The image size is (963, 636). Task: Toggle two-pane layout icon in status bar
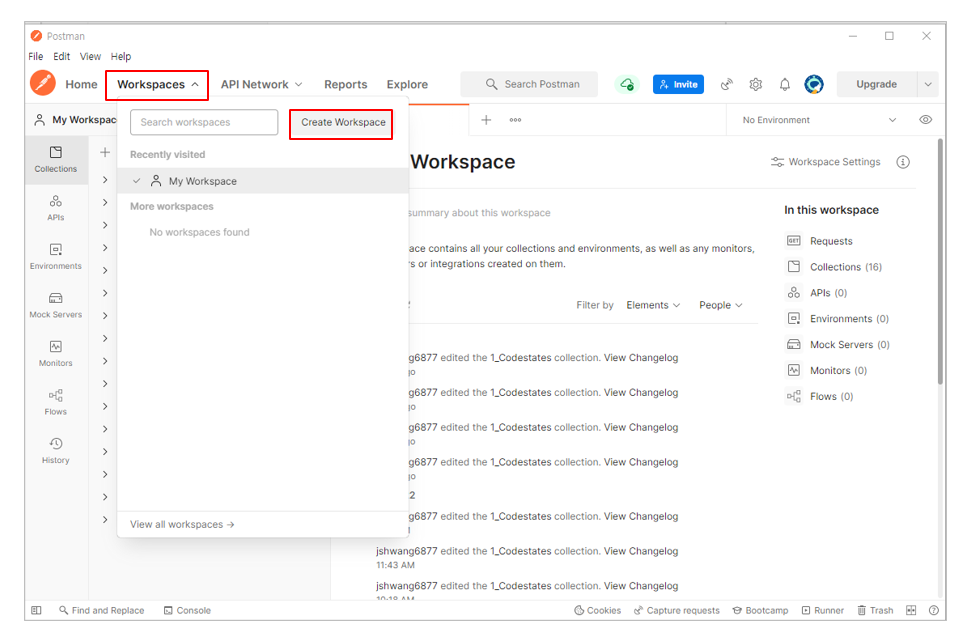click(911, 610)
